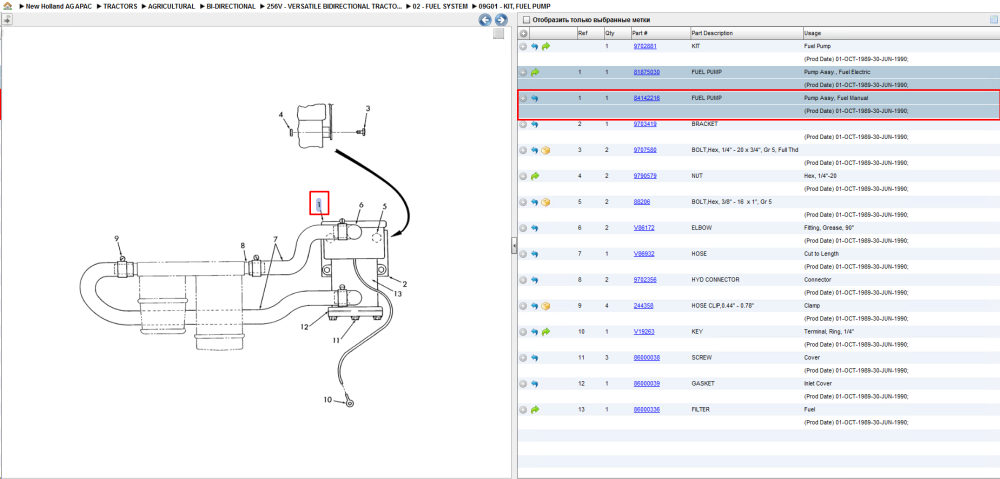Viewport: 1000px width, 479px height.
Task: Select callout 4 on the diagram
Action: click(280, 115)
